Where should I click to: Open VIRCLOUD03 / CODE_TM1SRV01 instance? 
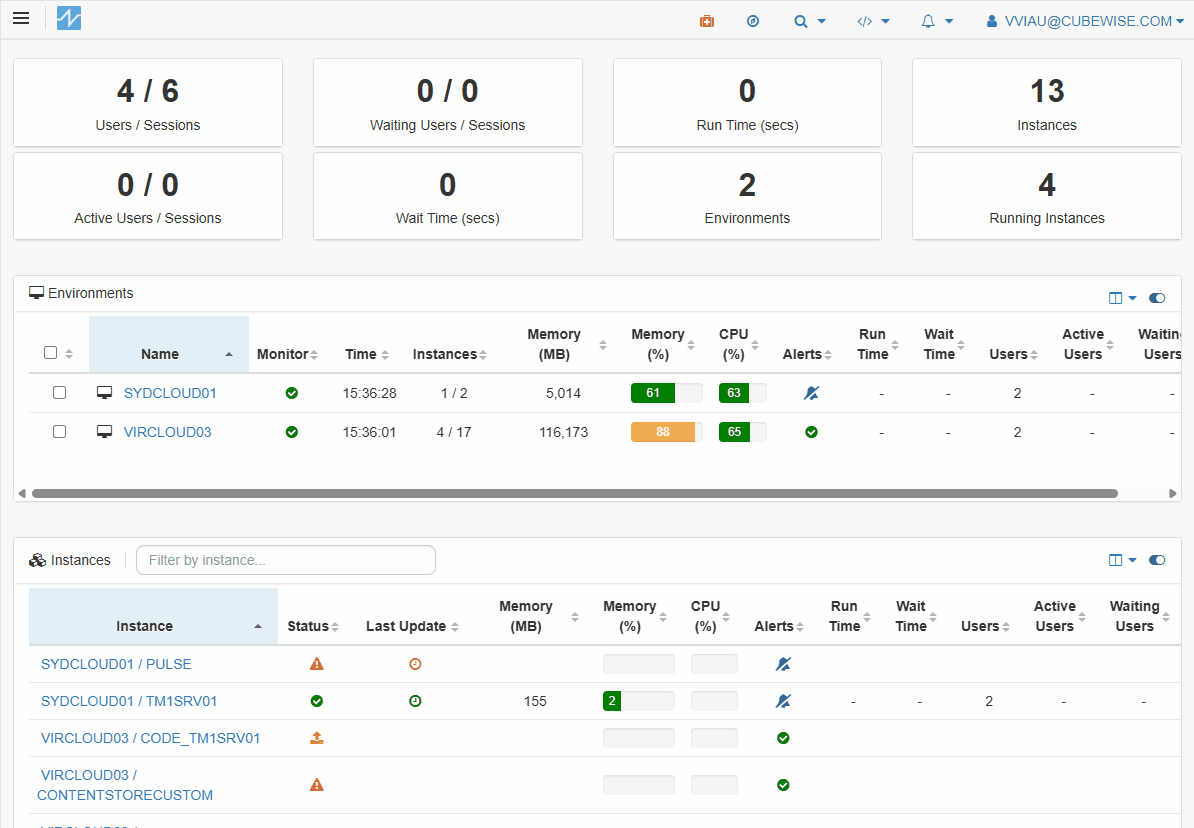[x=150, y=738]
